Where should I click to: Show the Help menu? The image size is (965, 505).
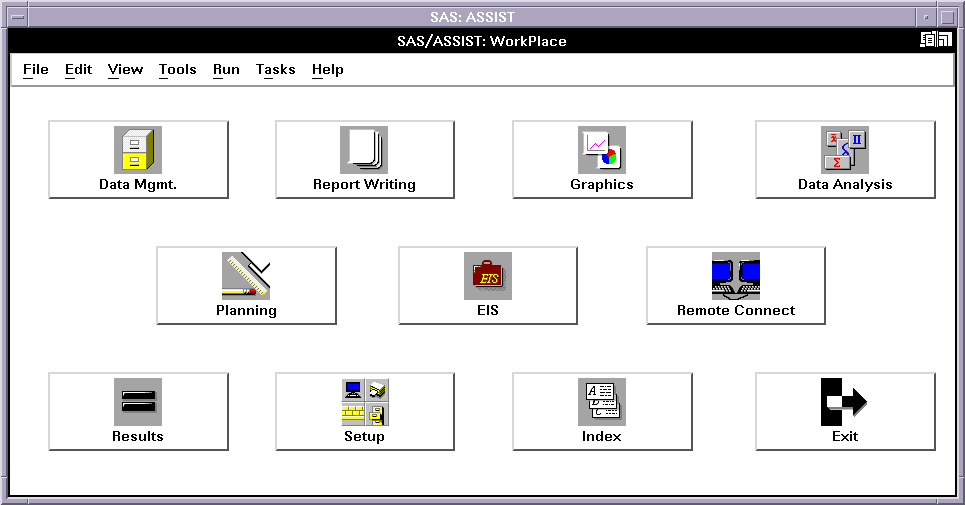(327, 69)
